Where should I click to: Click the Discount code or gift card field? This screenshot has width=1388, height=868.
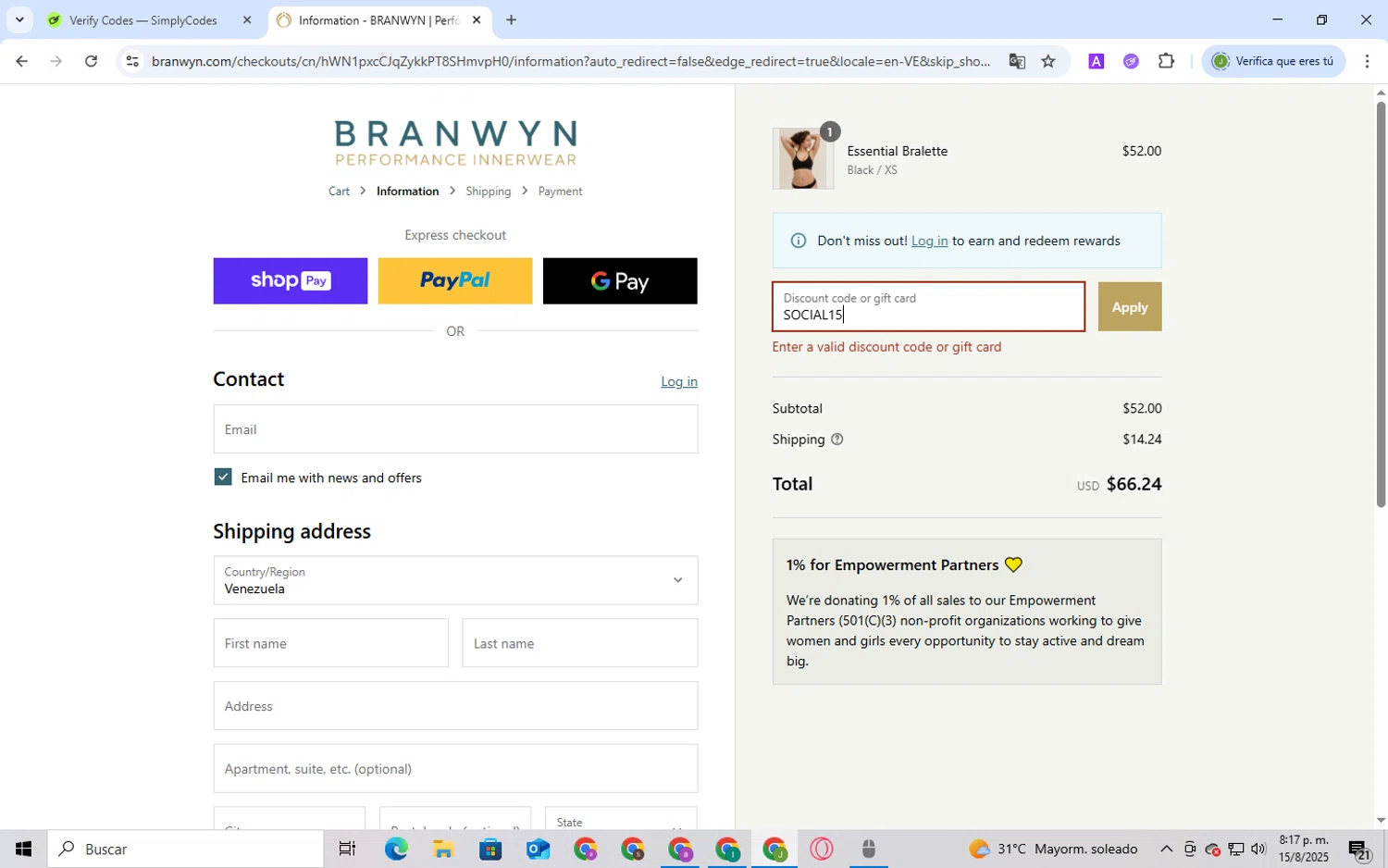click(928, 307)
